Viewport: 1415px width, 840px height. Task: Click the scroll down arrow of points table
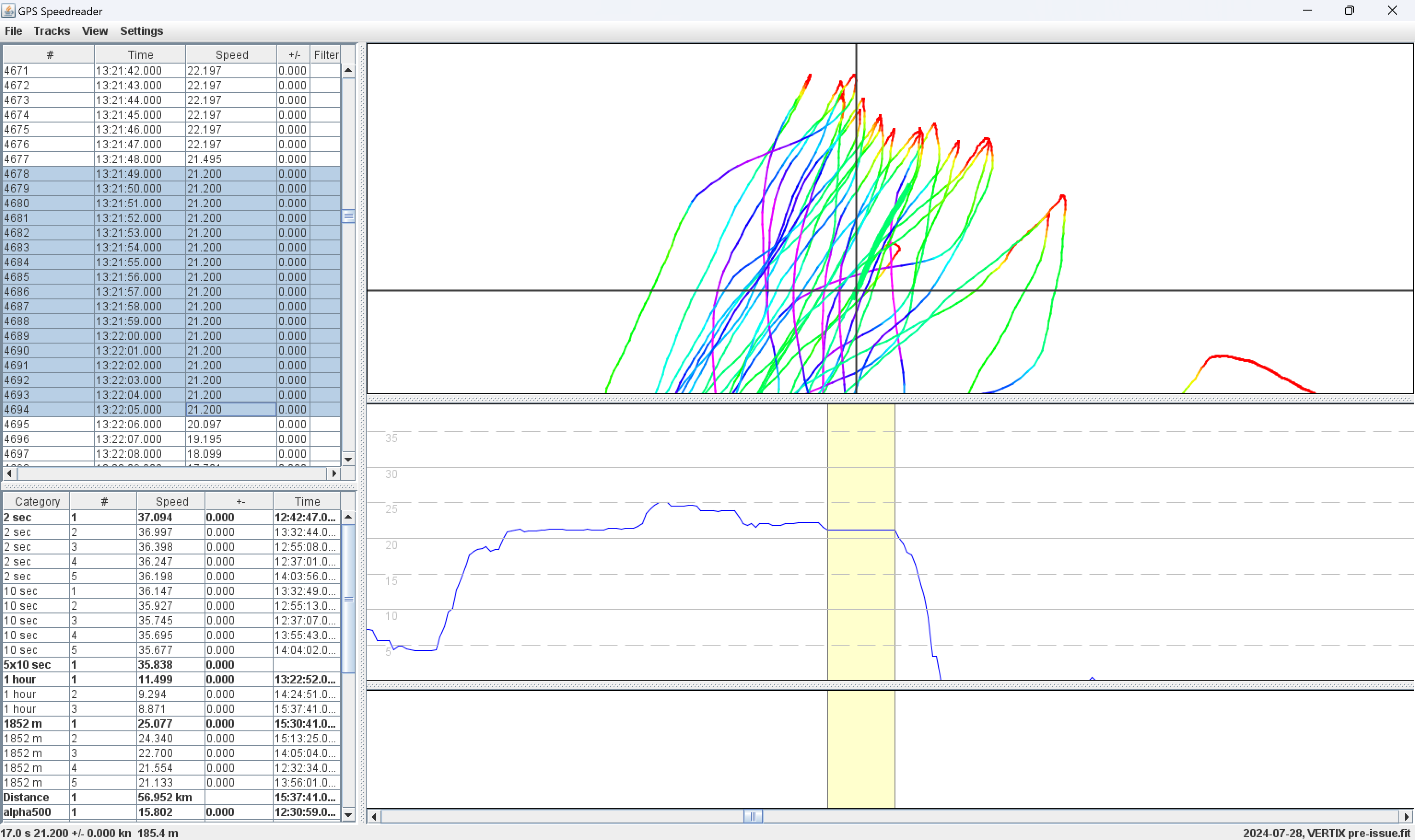tap(348, 459)
